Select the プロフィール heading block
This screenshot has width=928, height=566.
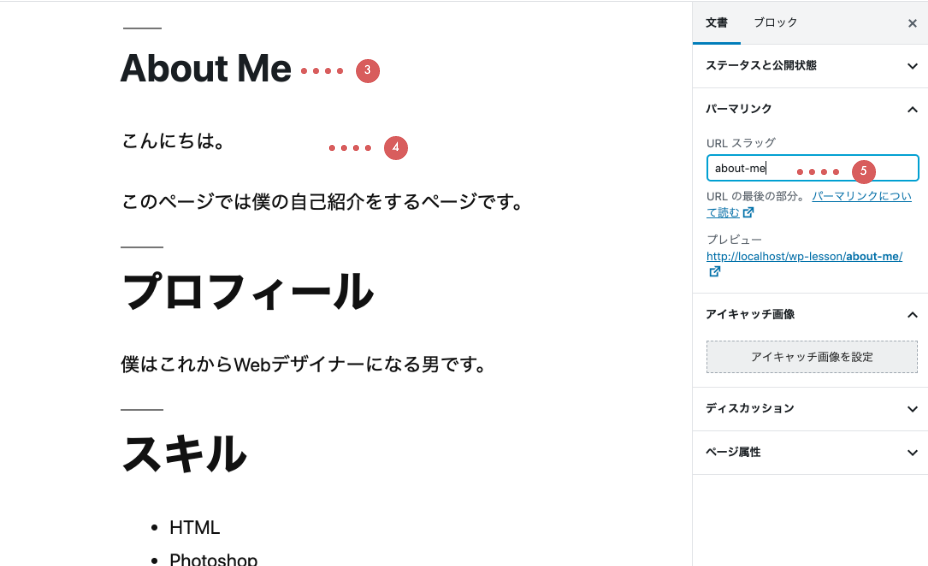tap(247, 292)
